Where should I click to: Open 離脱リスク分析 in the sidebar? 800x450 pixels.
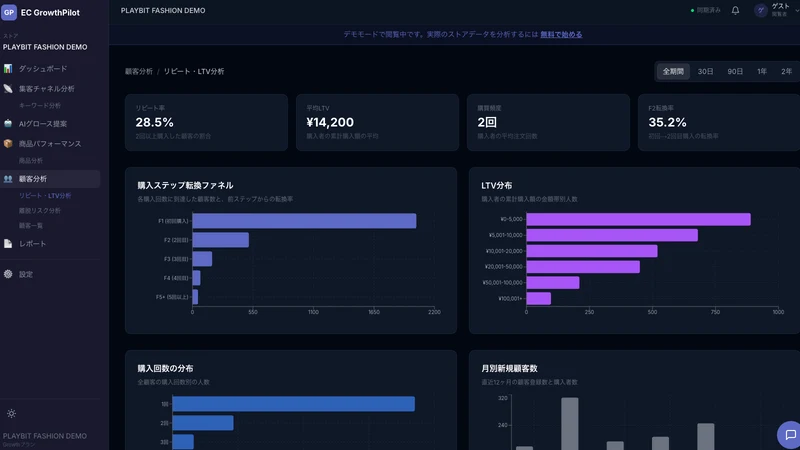pos(40,211)
